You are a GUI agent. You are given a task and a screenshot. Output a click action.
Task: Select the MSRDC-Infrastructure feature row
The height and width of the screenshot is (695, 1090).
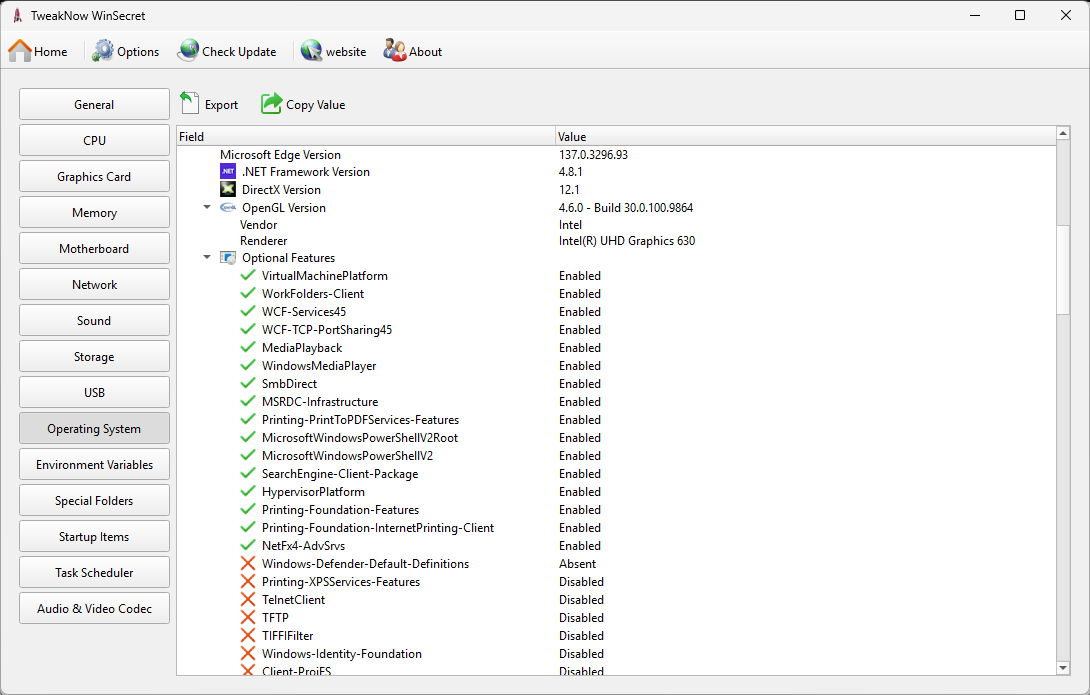coord(617,402)
